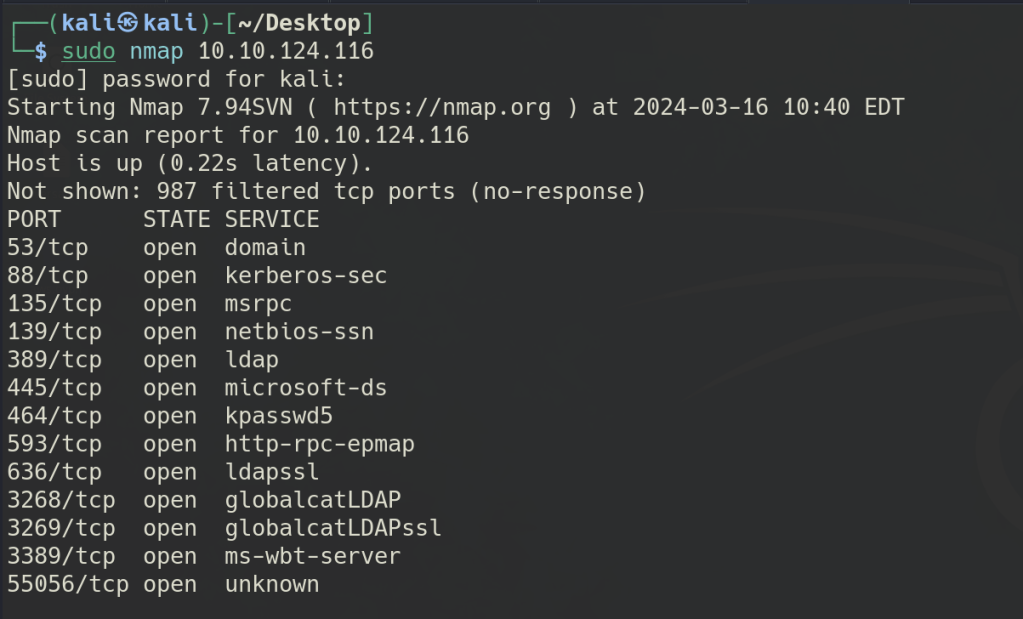Click the IP address in the command line

pos(285,51)
